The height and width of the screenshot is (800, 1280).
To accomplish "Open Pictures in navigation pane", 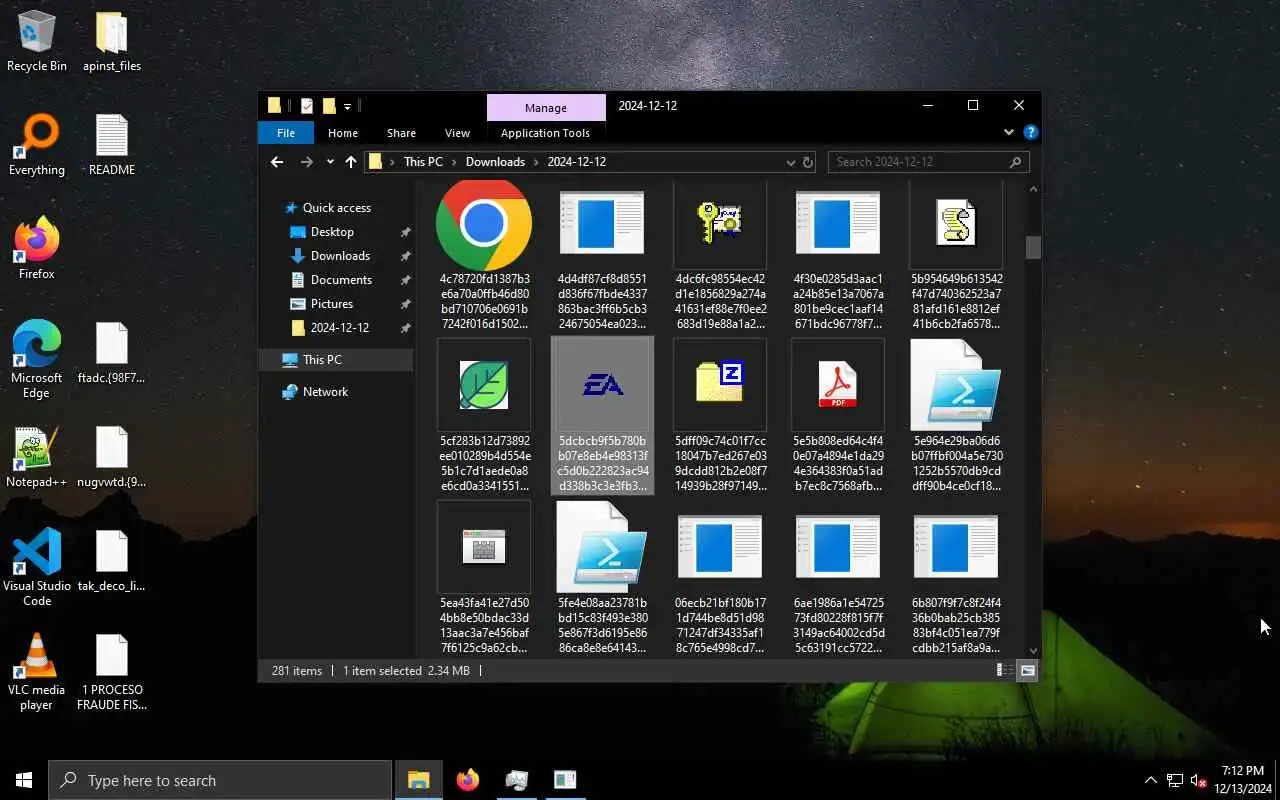I will 331,304.
